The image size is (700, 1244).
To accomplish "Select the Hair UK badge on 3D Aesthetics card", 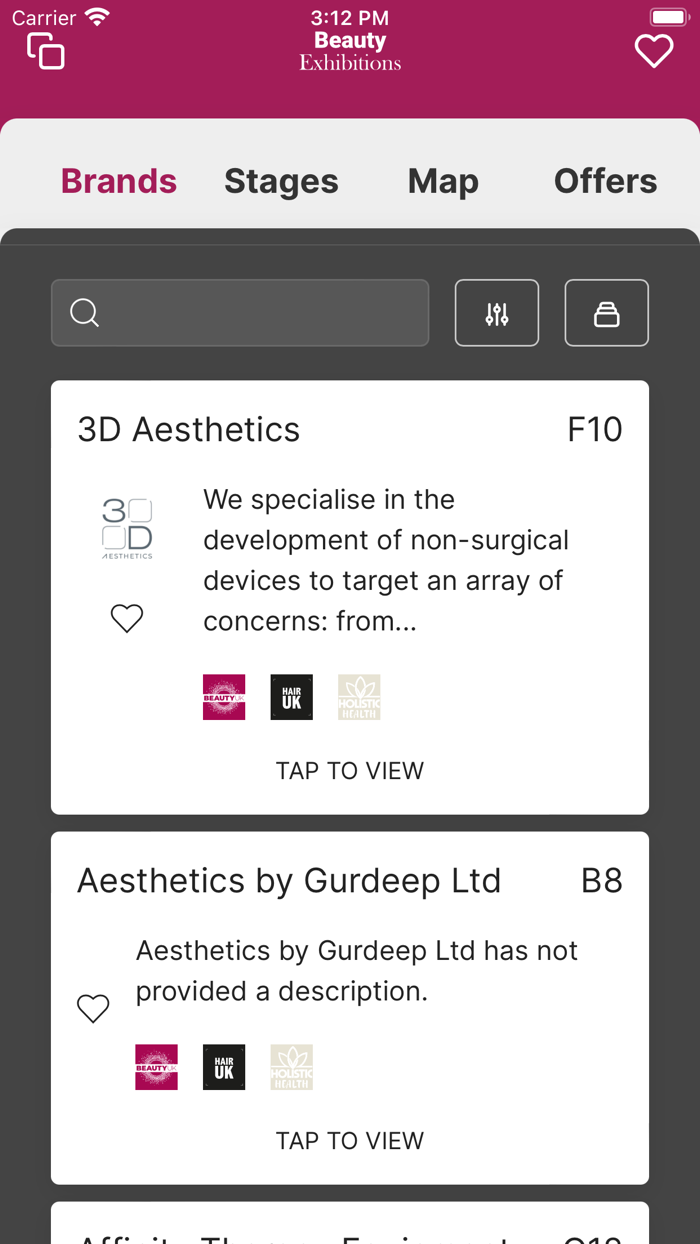I will coord(291,697).
